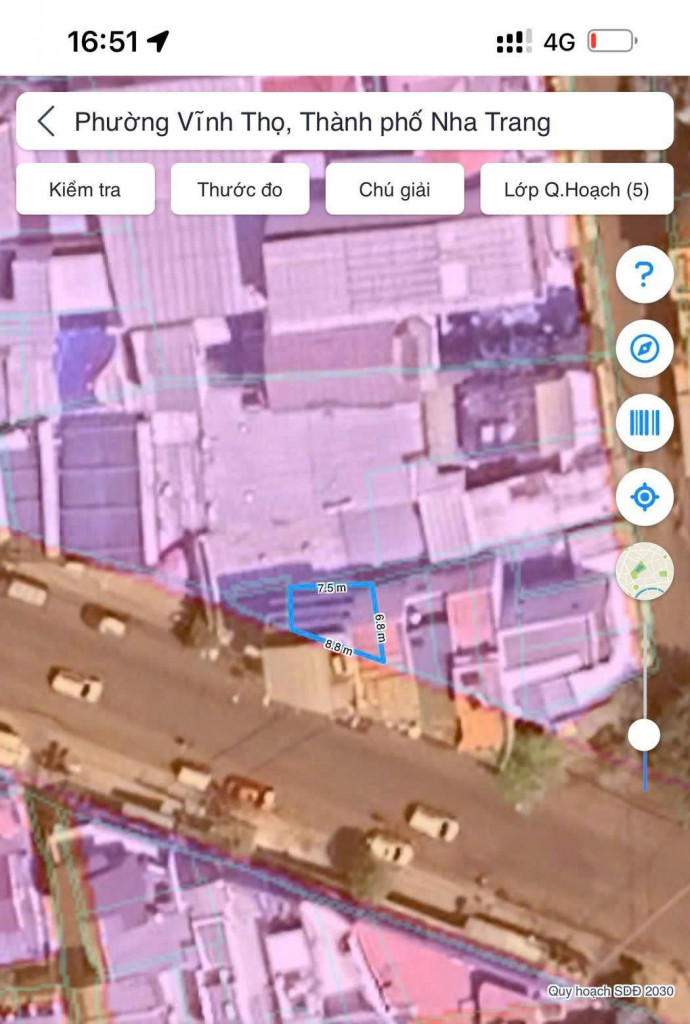This screenshot has height=1024, width=690.
Task: Tap the 7.5 m measurement label
Action: point(331,589)
